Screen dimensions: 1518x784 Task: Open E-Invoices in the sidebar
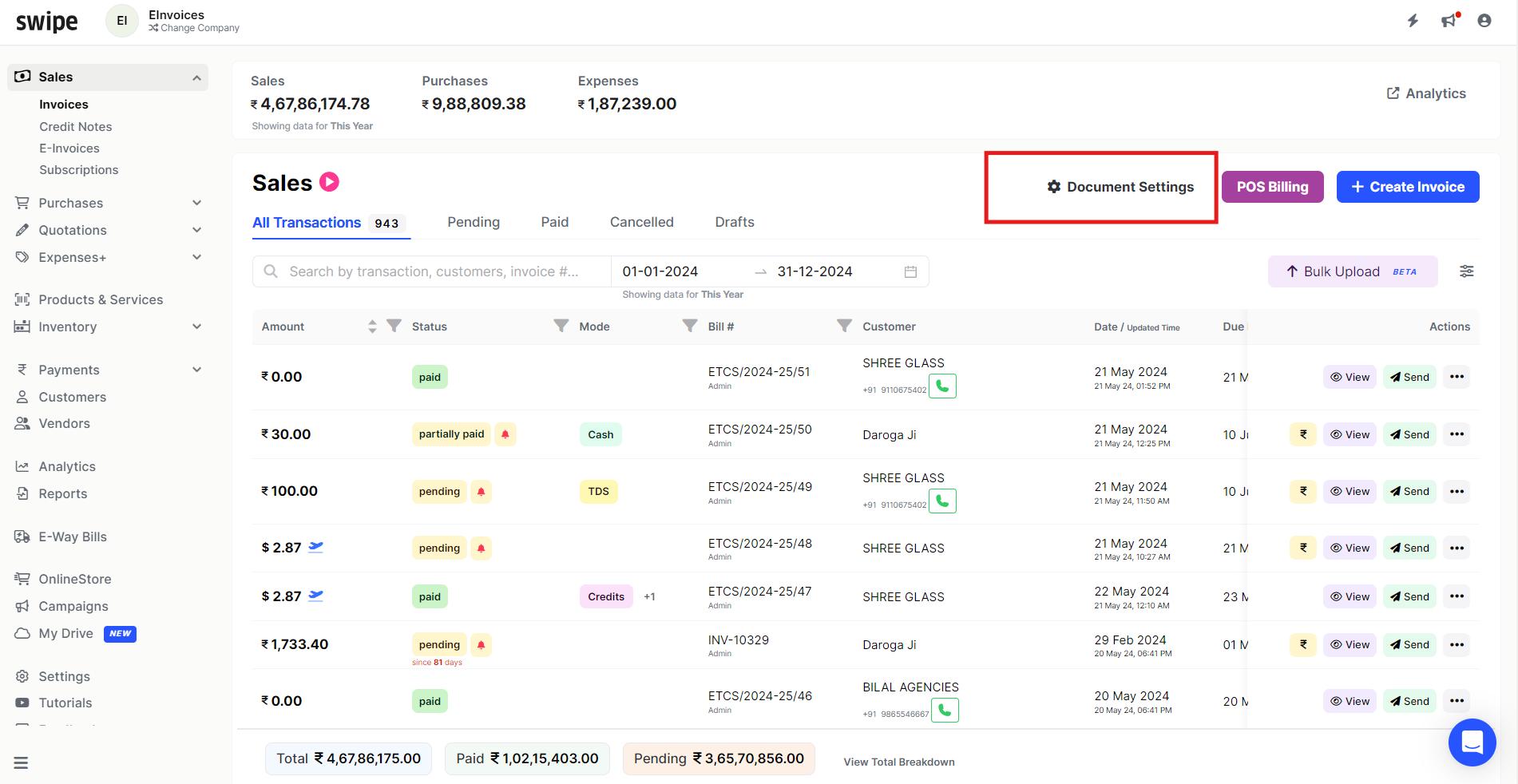[69, 148]
